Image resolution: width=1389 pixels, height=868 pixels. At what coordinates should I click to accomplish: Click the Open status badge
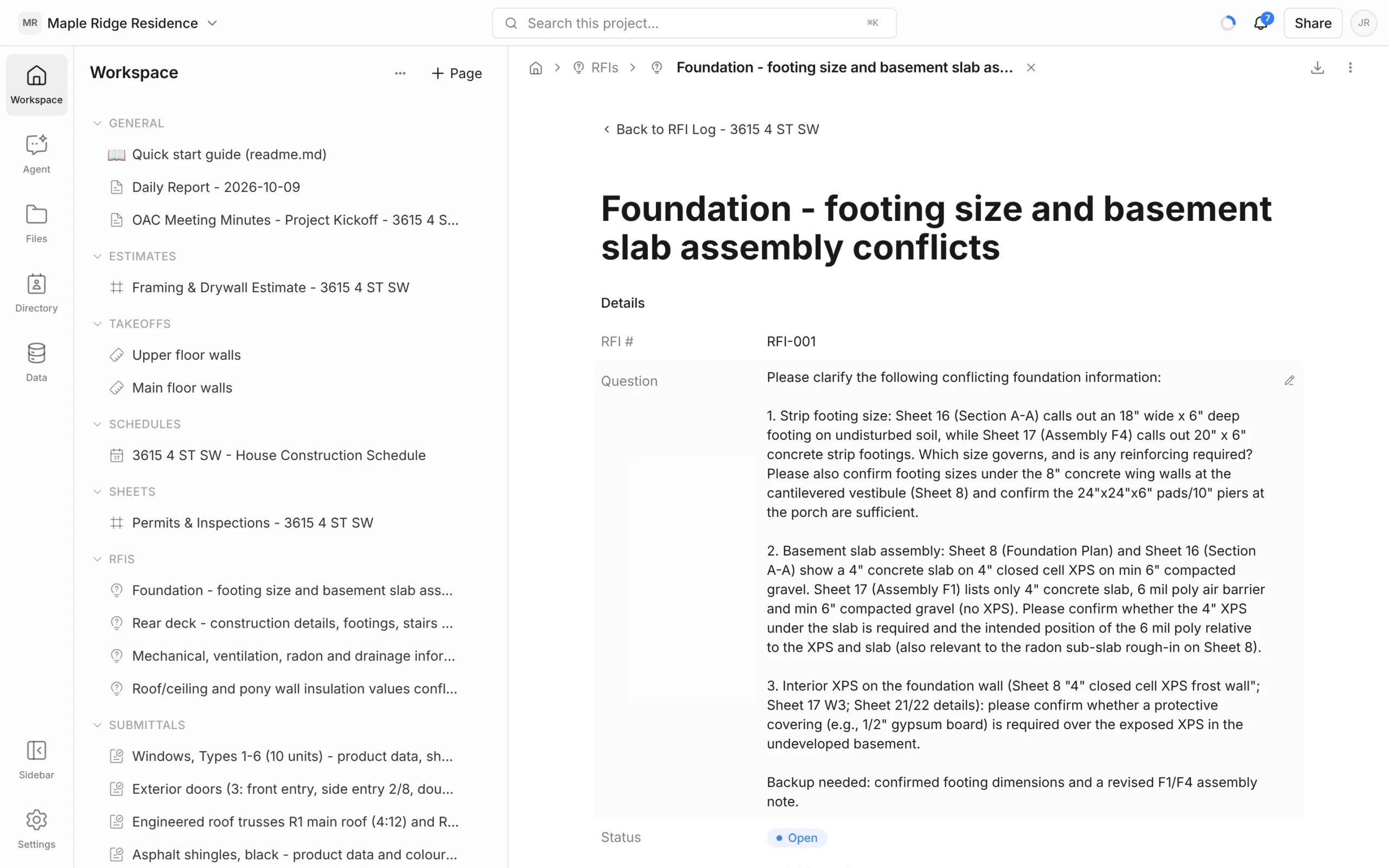tap(796, 838)
